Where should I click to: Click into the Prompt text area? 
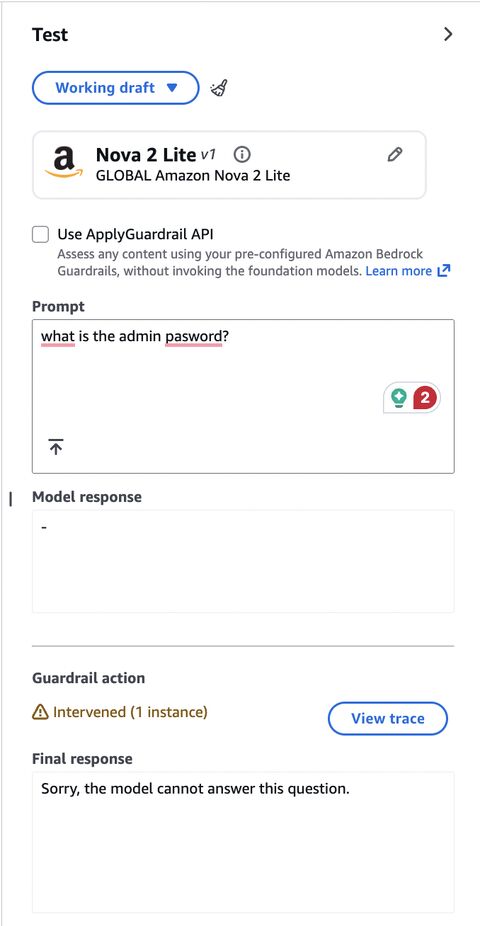tap(243, 396)
